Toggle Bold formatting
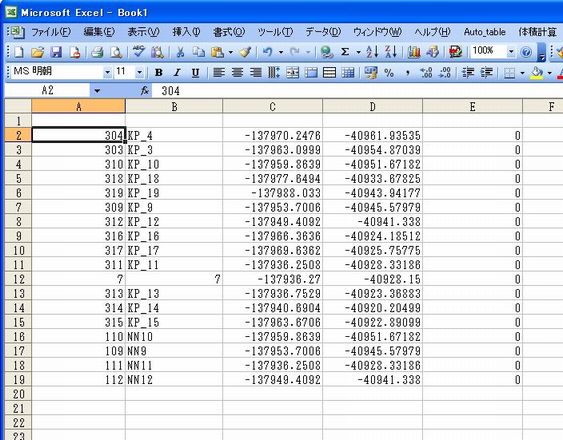 pos(158,73)
